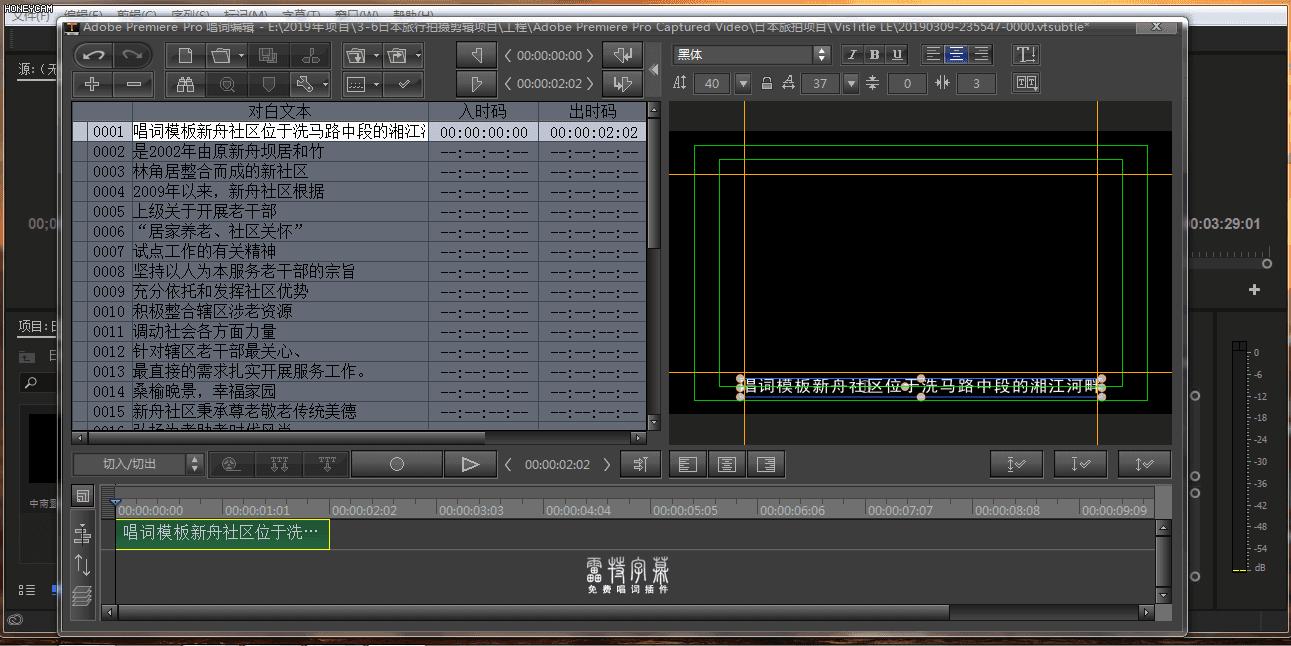Viewport: 1291px width, 646px height.
Task: Toggle italic text formatting
Action: (852, 55)
